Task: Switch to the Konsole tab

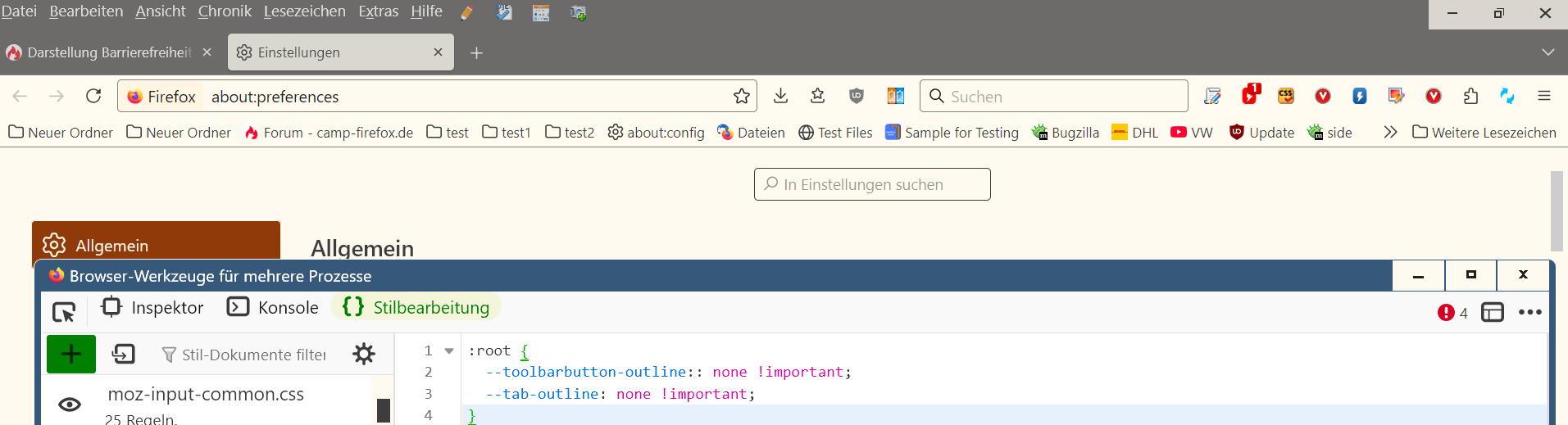Action: tap(273, 307)
